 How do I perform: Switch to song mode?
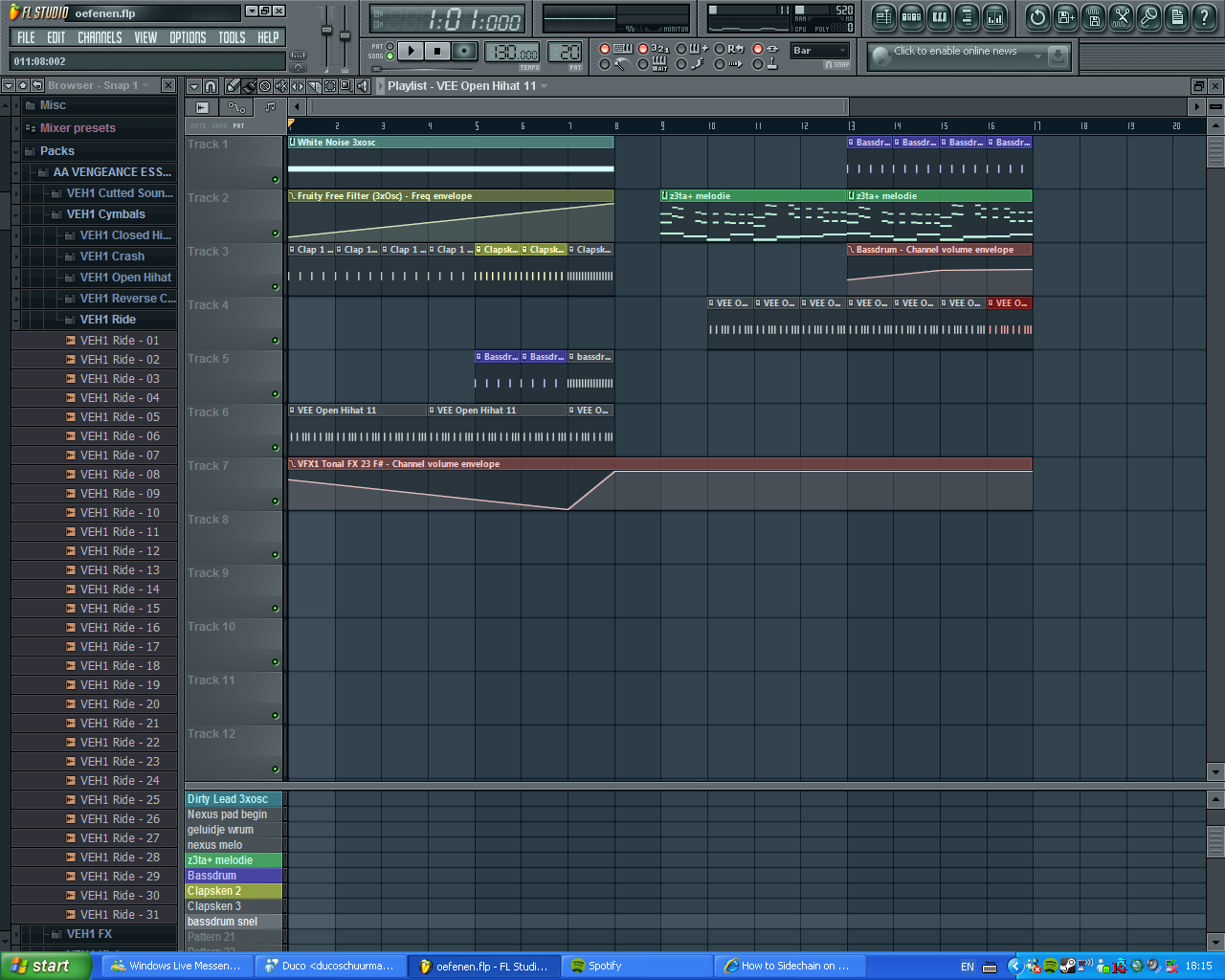click(390, 56)
